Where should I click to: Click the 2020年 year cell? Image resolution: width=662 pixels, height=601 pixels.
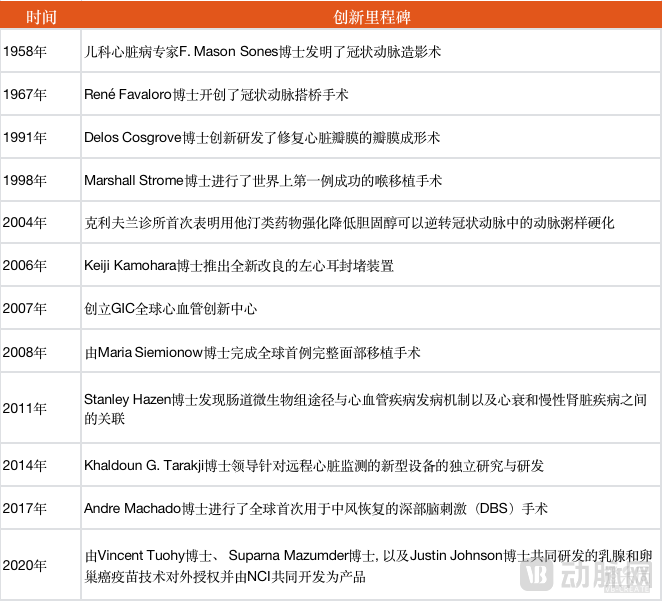(25, 566)
